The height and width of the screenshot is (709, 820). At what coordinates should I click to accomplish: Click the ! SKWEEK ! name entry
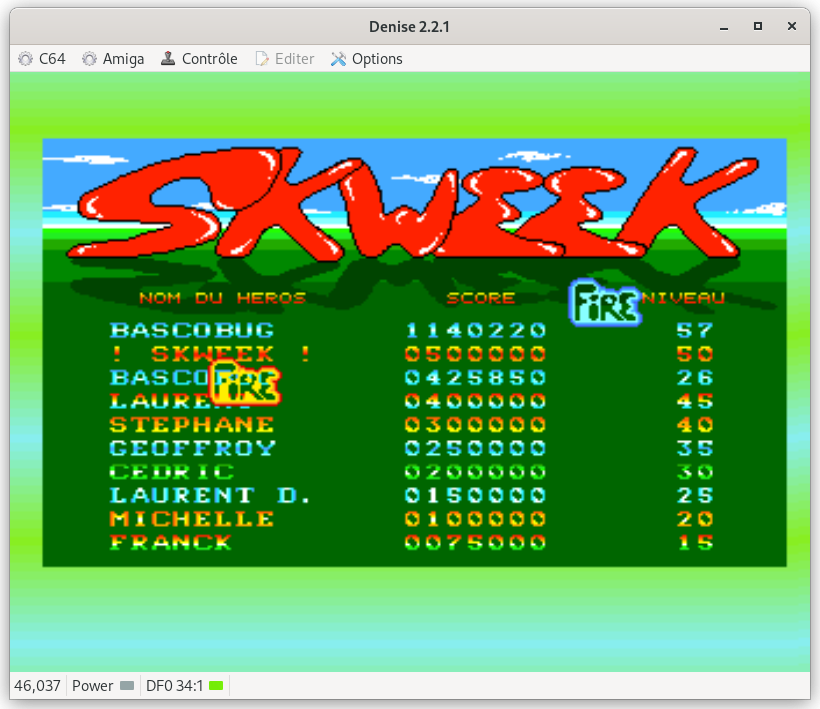click(x=211, y=354)
